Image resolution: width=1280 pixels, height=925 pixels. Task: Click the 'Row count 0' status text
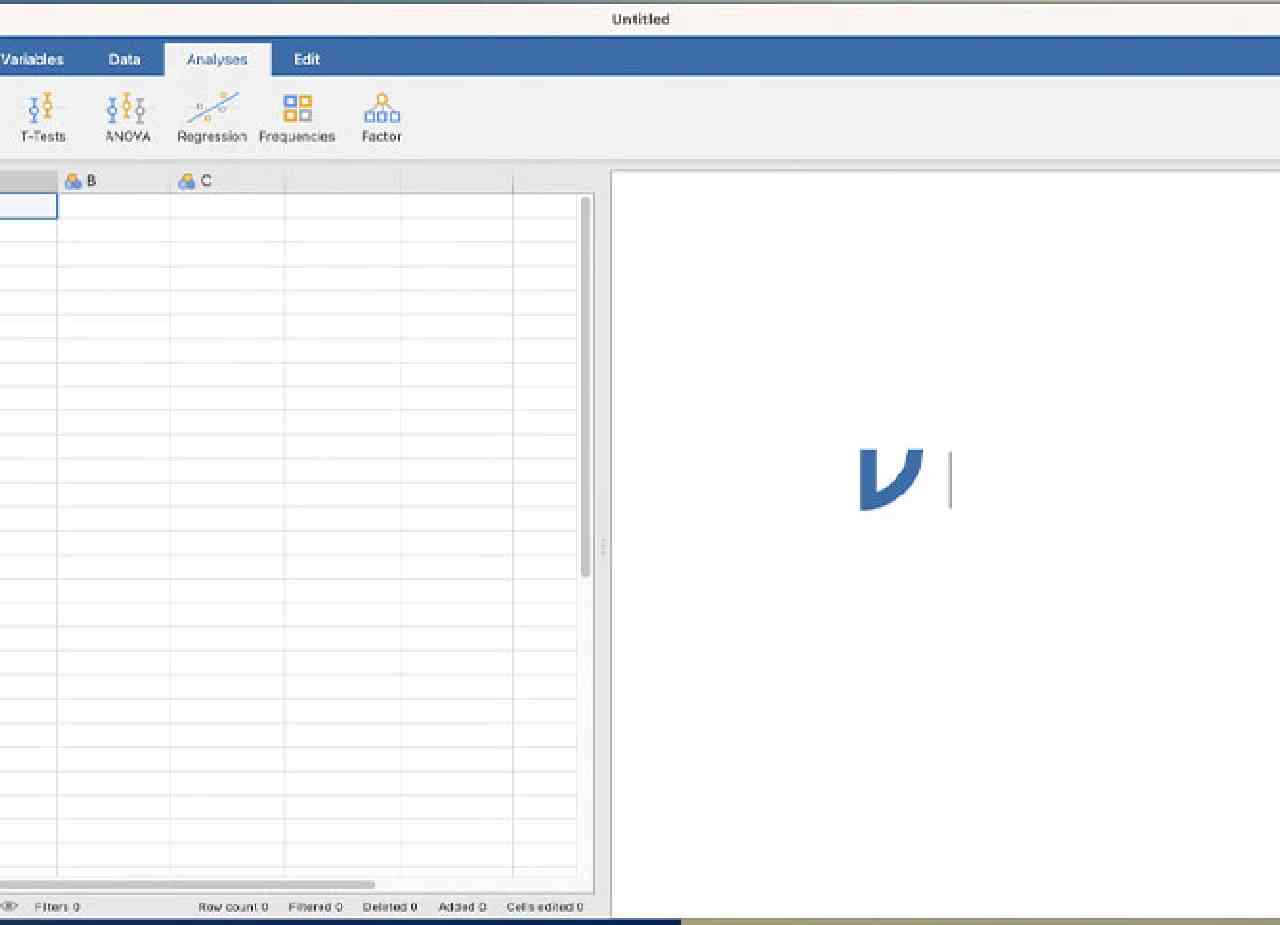pyautogui.click(x=233, y=907)
